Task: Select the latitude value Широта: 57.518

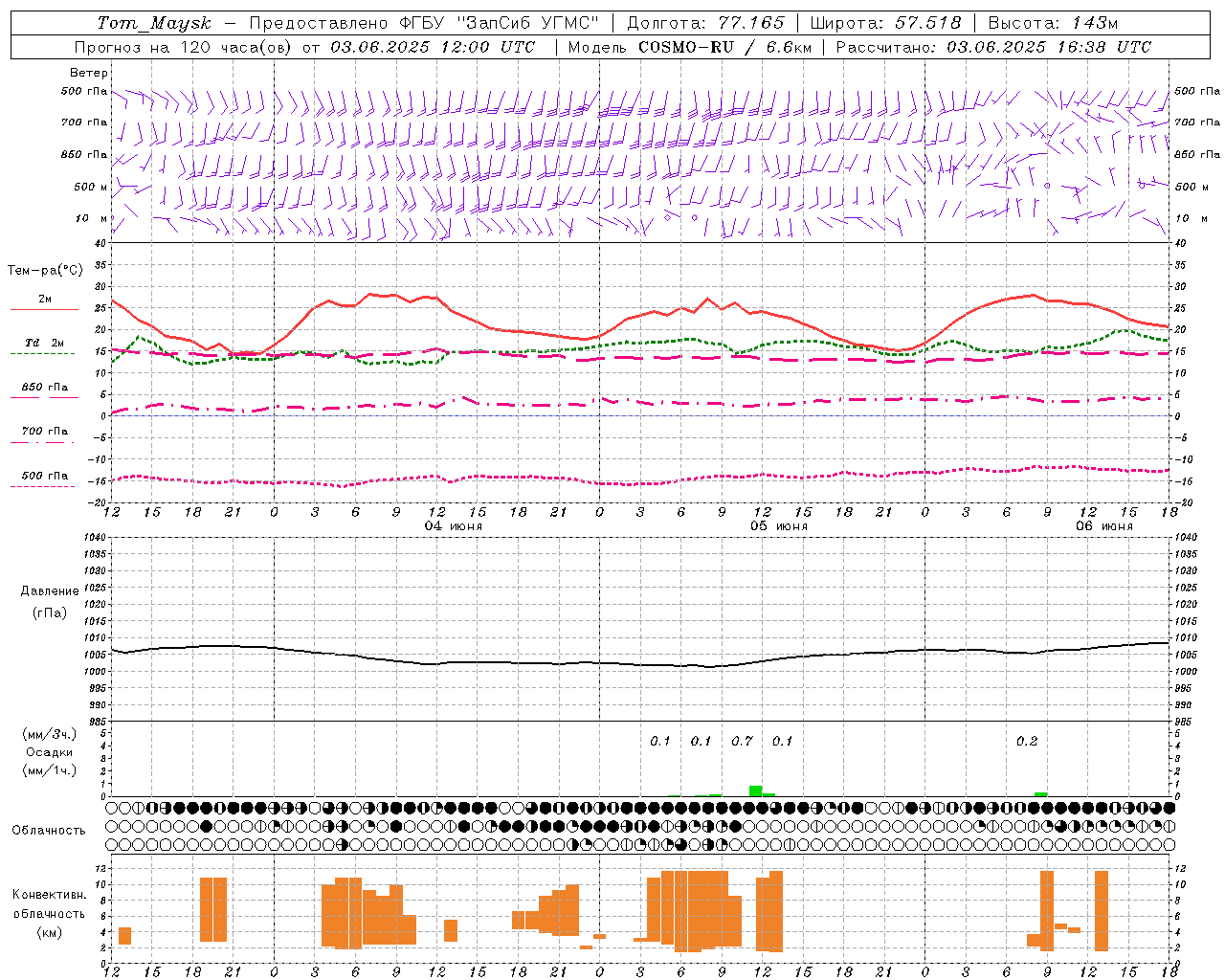Action: pyautogui.click(x=885, y=23)
